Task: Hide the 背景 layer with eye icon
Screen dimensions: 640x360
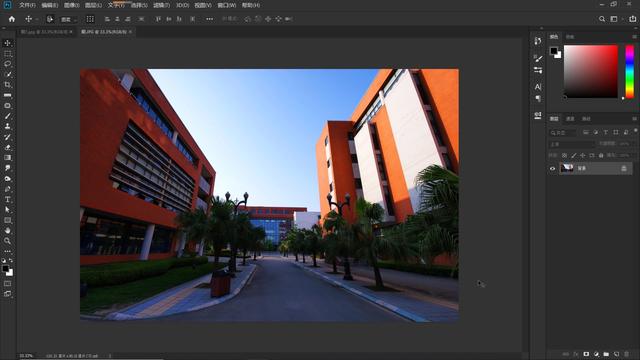Action: tap(553, 168)
